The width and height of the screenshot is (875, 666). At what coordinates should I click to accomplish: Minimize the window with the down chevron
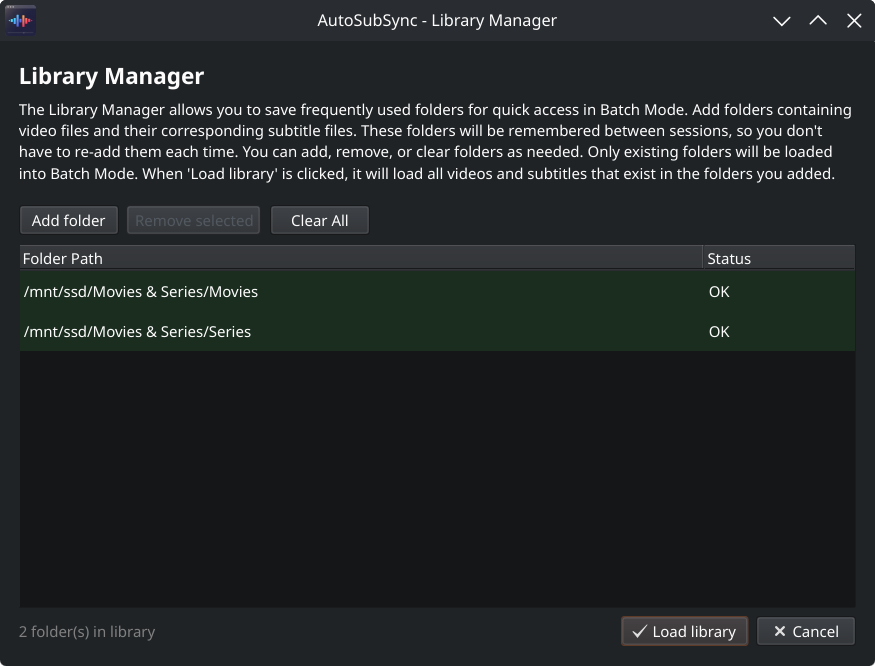tap(782, 21)
